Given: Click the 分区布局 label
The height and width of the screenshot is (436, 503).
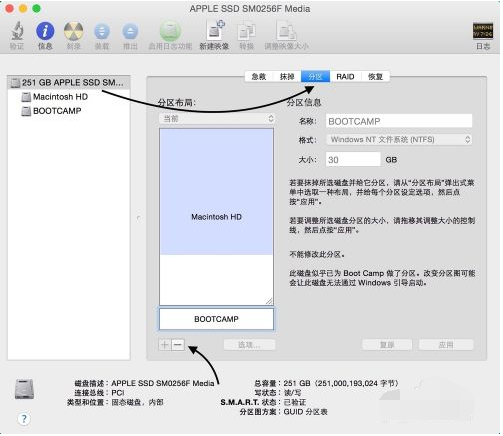Looking at the screenshot, I should [176, 102].
